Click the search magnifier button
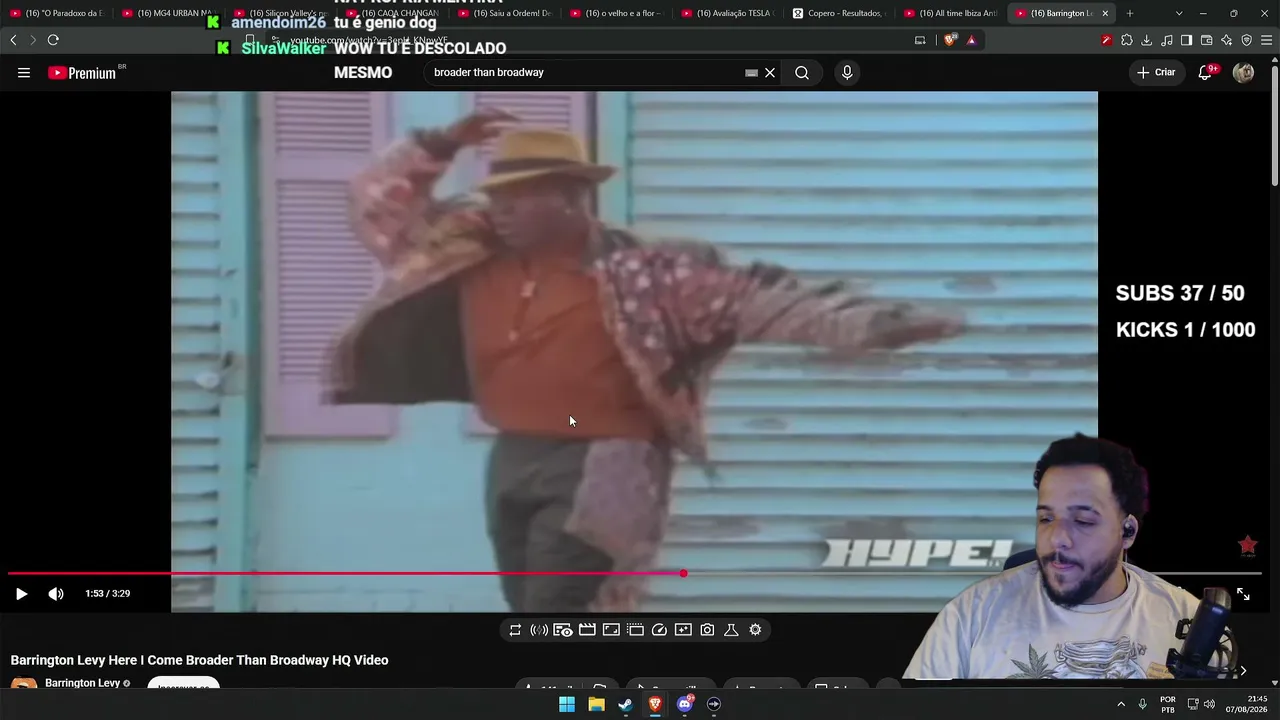 point(802,73)
